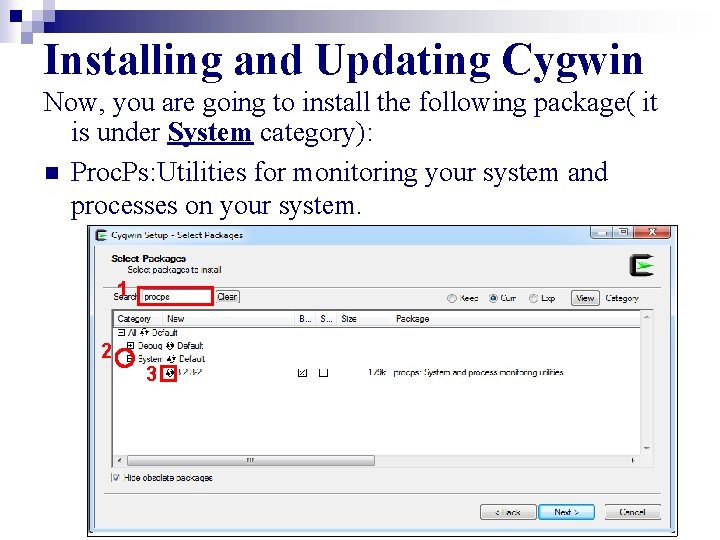Toggle Hide obsolete packages checkbox
Viewport: 720px width, 540px height.
[116, 478]
